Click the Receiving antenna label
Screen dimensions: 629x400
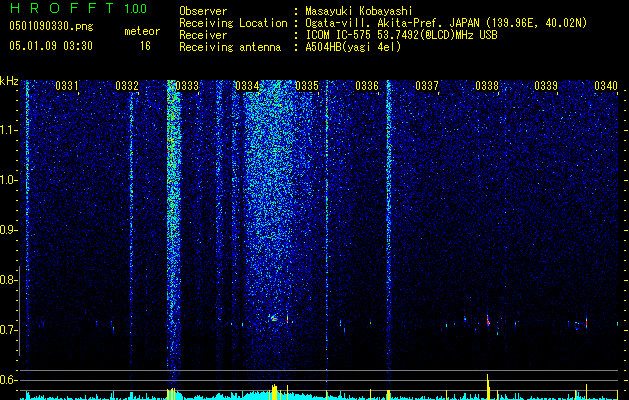[230, 47]
